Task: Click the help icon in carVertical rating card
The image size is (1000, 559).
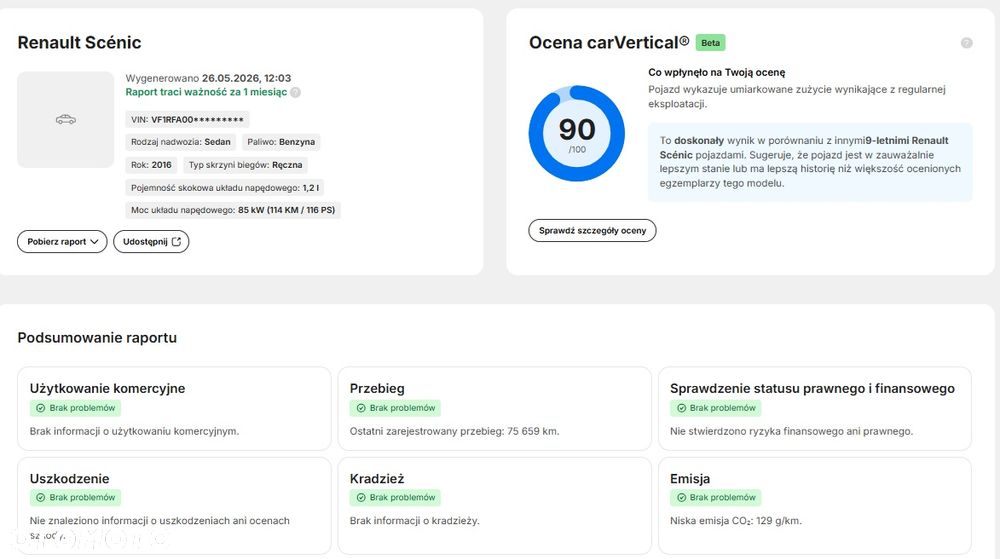Action: point(966,43)
